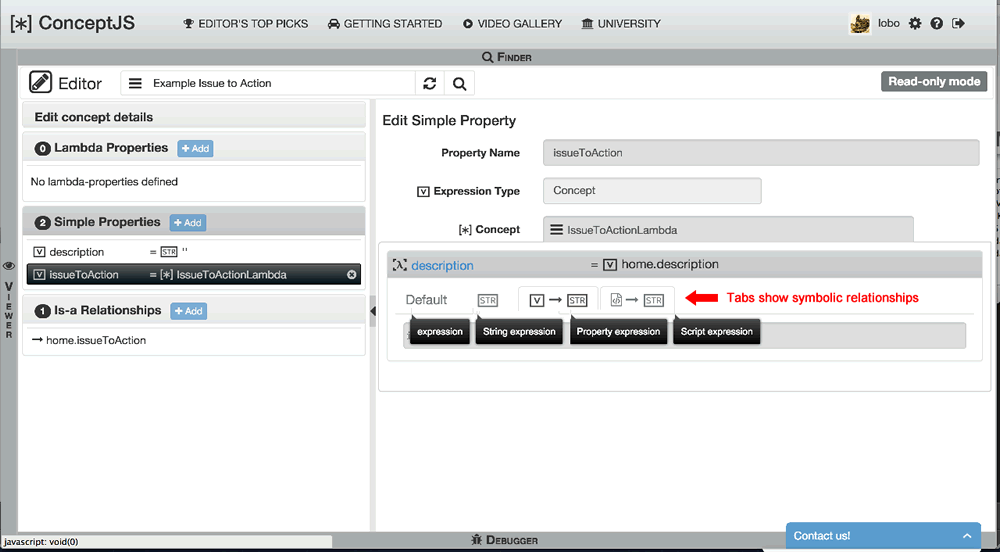Click asterisk icon beside Concept label
Image resolution: width=1000 pixels, height=552 pixels.
465,229
